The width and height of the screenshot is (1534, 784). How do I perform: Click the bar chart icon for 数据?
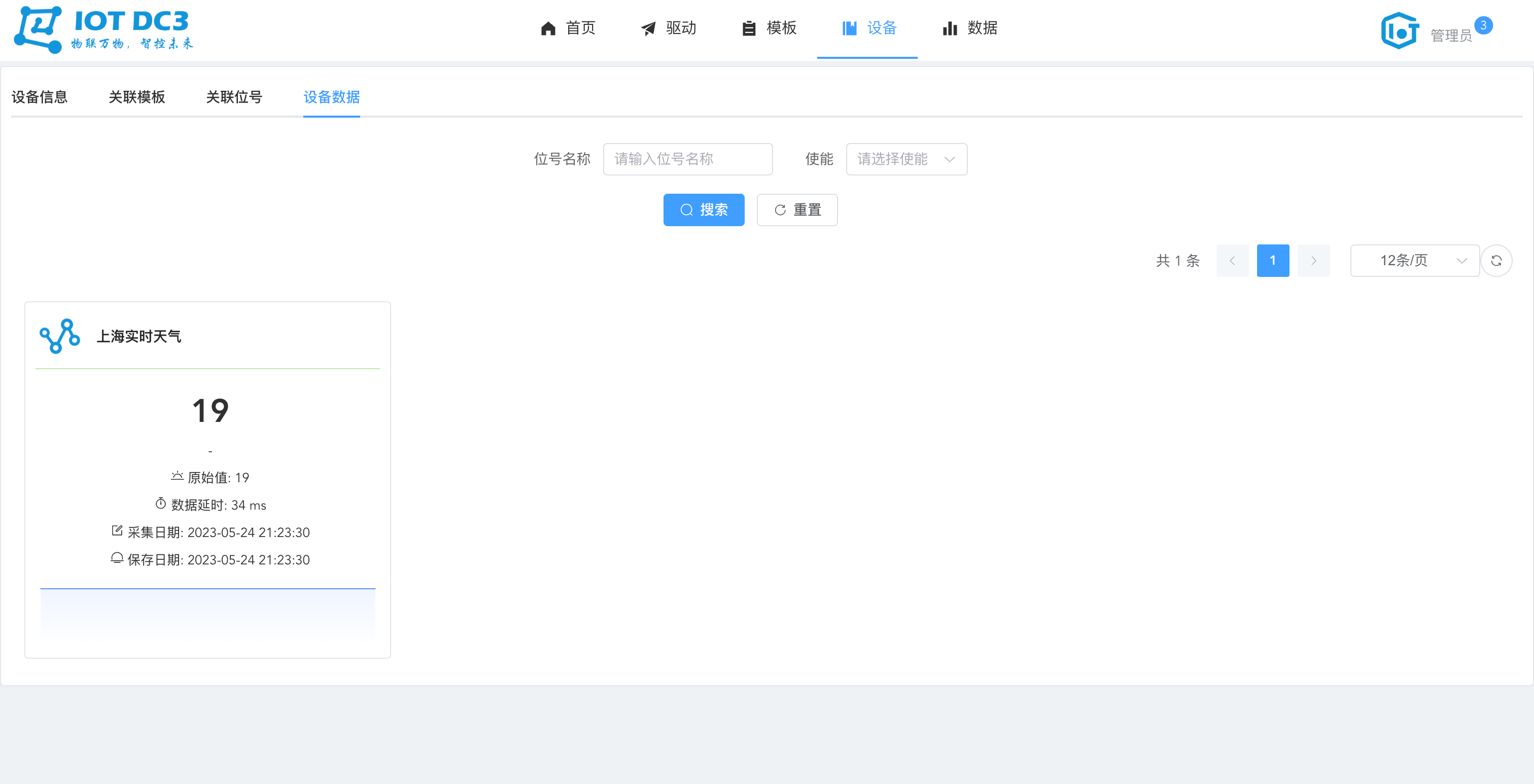[x=950, y=28]
